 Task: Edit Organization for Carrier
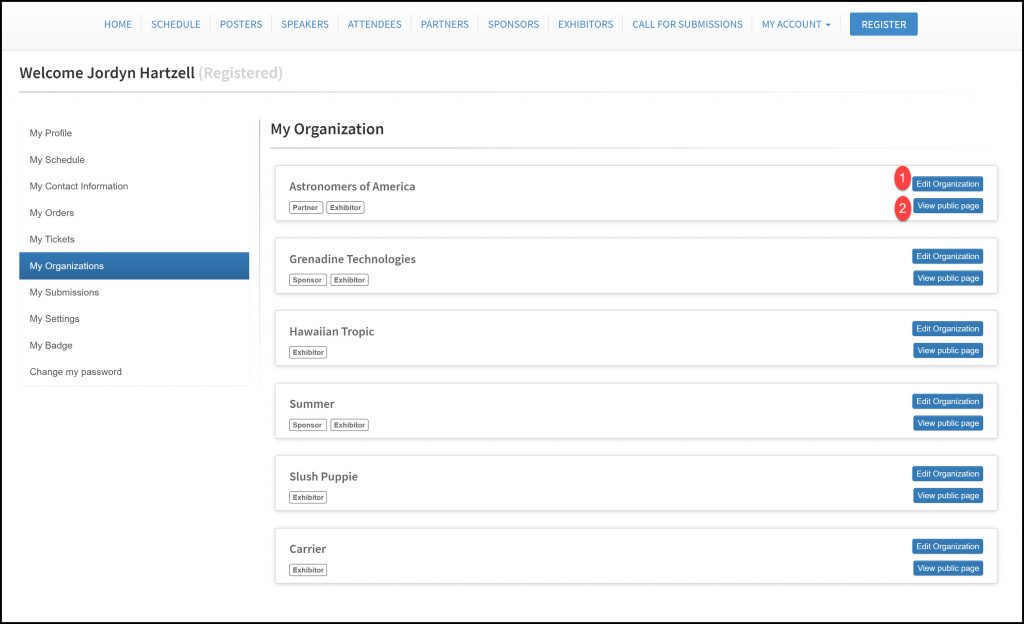click(x=947, y=546)
